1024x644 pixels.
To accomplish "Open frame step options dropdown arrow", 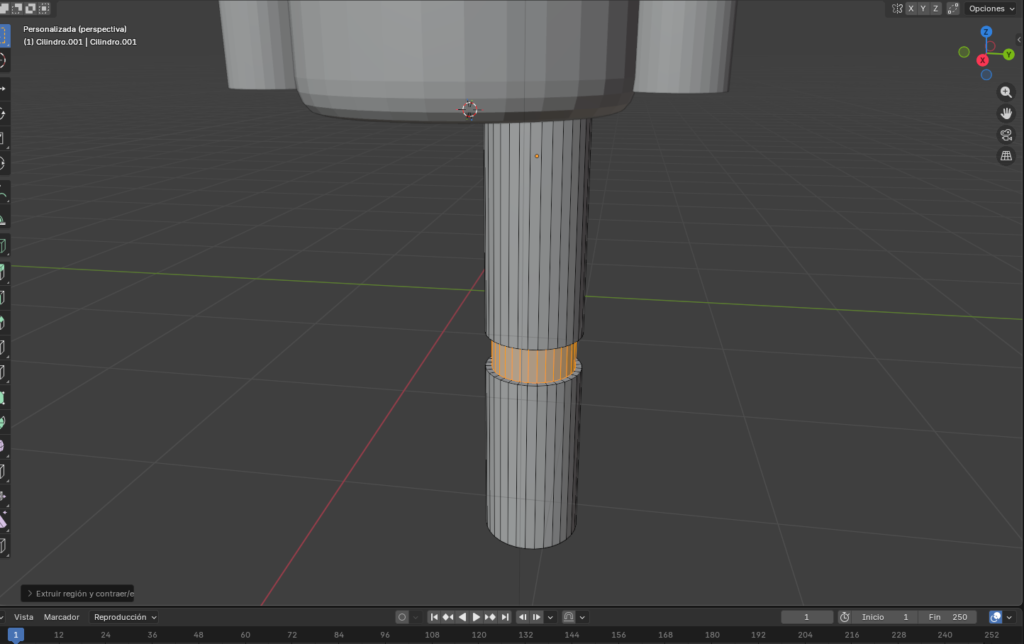I will (x=551, y=617).
